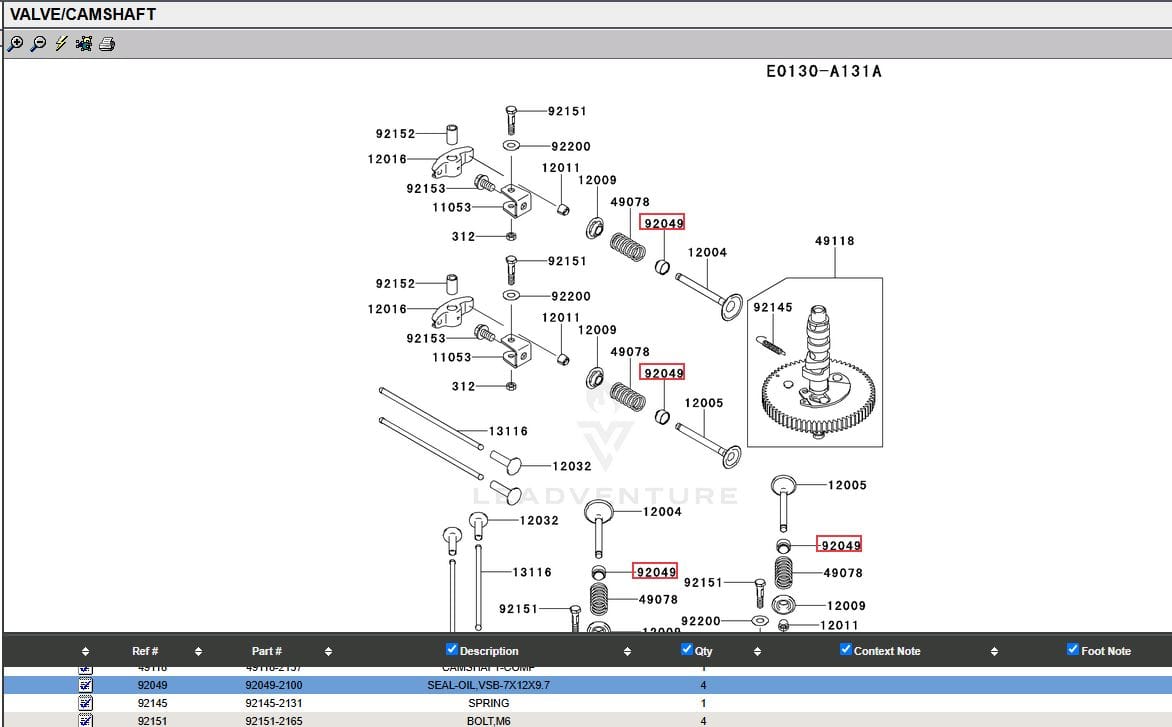Open sort arrows left of Ref # header
1172x727 pixels.
[85, 652]
